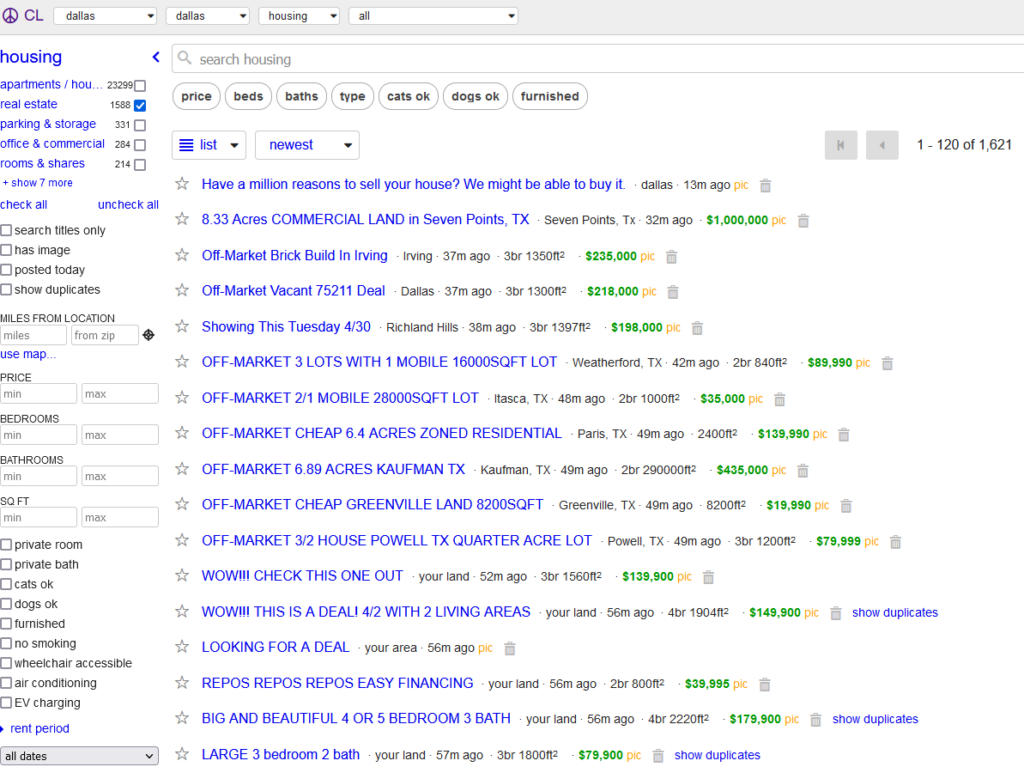Image resolution: width=1024 pixels, height=773 pixels.
Task: Star the LOOKING FOR A DEAL listing
Action: coord(182,646)
